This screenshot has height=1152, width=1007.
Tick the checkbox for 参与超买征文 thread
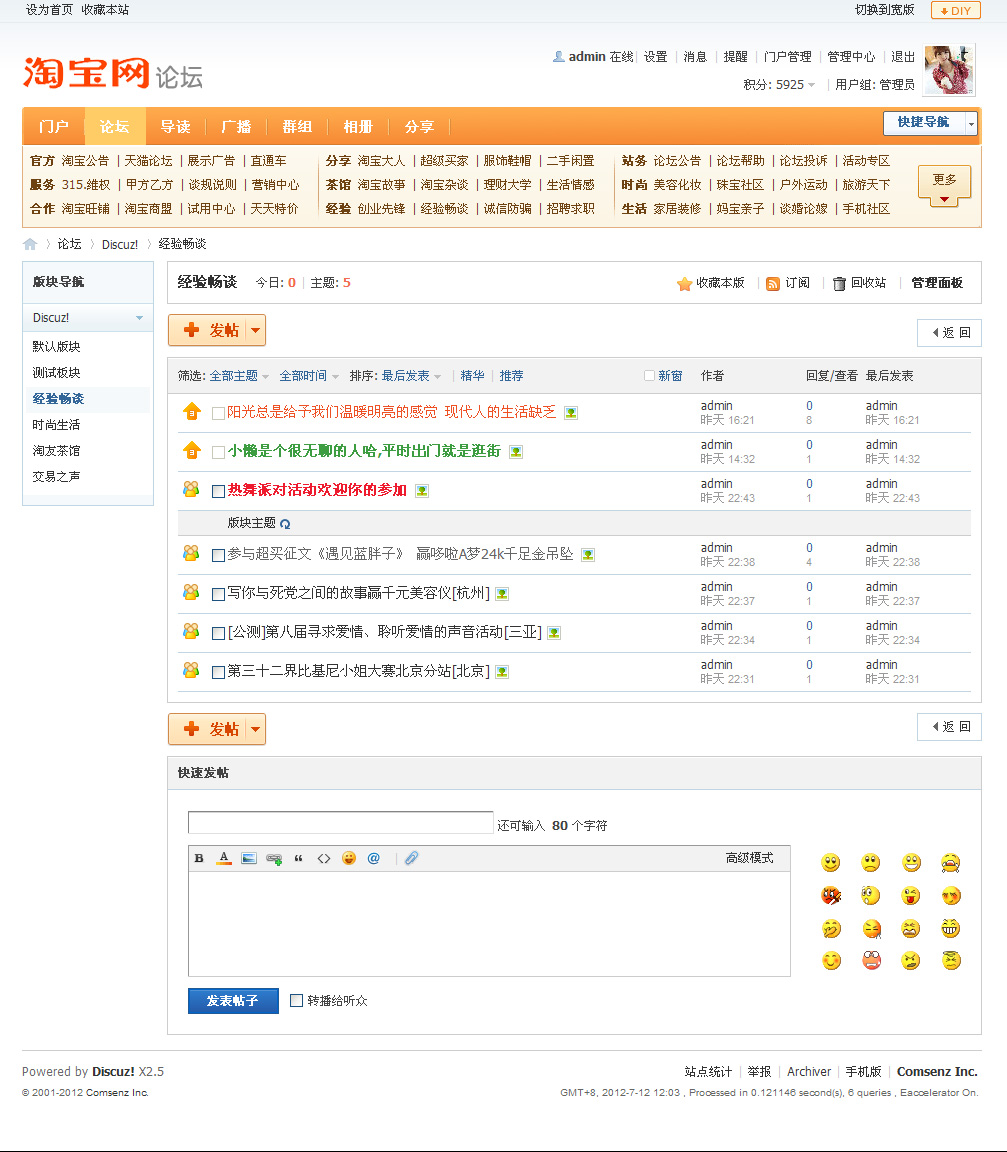(218, 555)
